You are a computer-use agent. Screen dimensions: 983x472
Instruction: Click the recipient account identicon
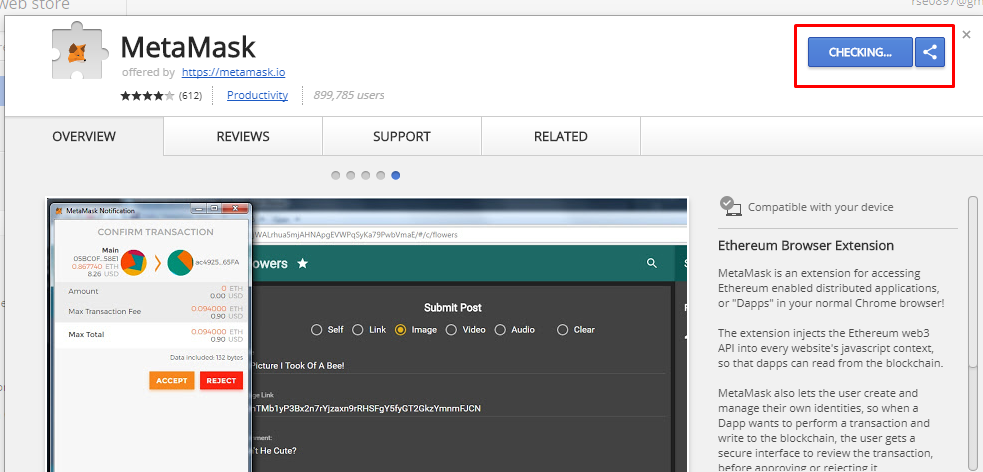[x=180, y=263]
